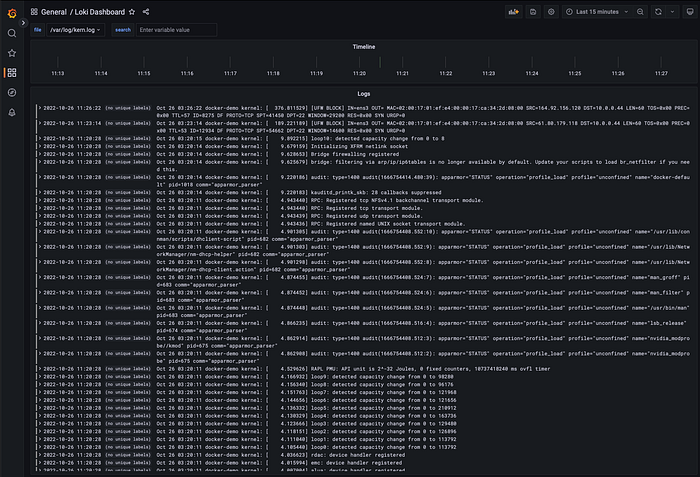Zoom out the time range
Viewport: 700px width, 477px height.
(640, 12)
